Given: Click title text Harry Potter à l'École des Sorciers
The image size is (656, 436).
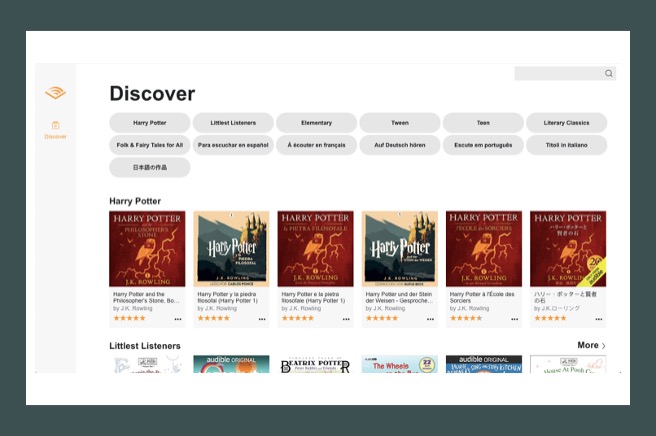Looking at the screenshot, I should [482, 298].
